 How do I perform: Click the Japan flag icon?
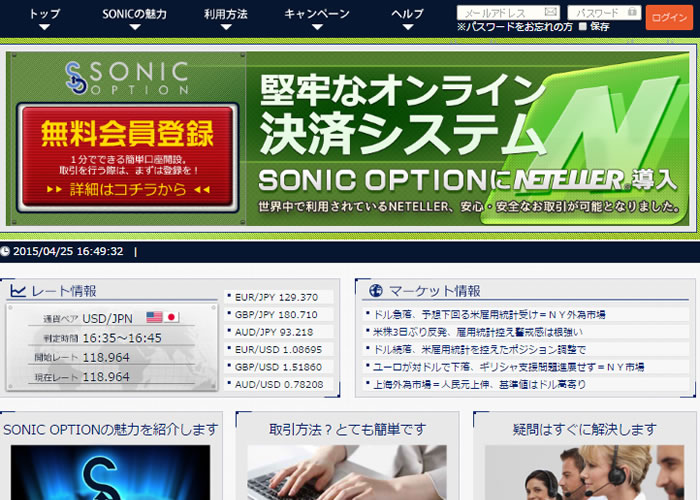(171, 317)
